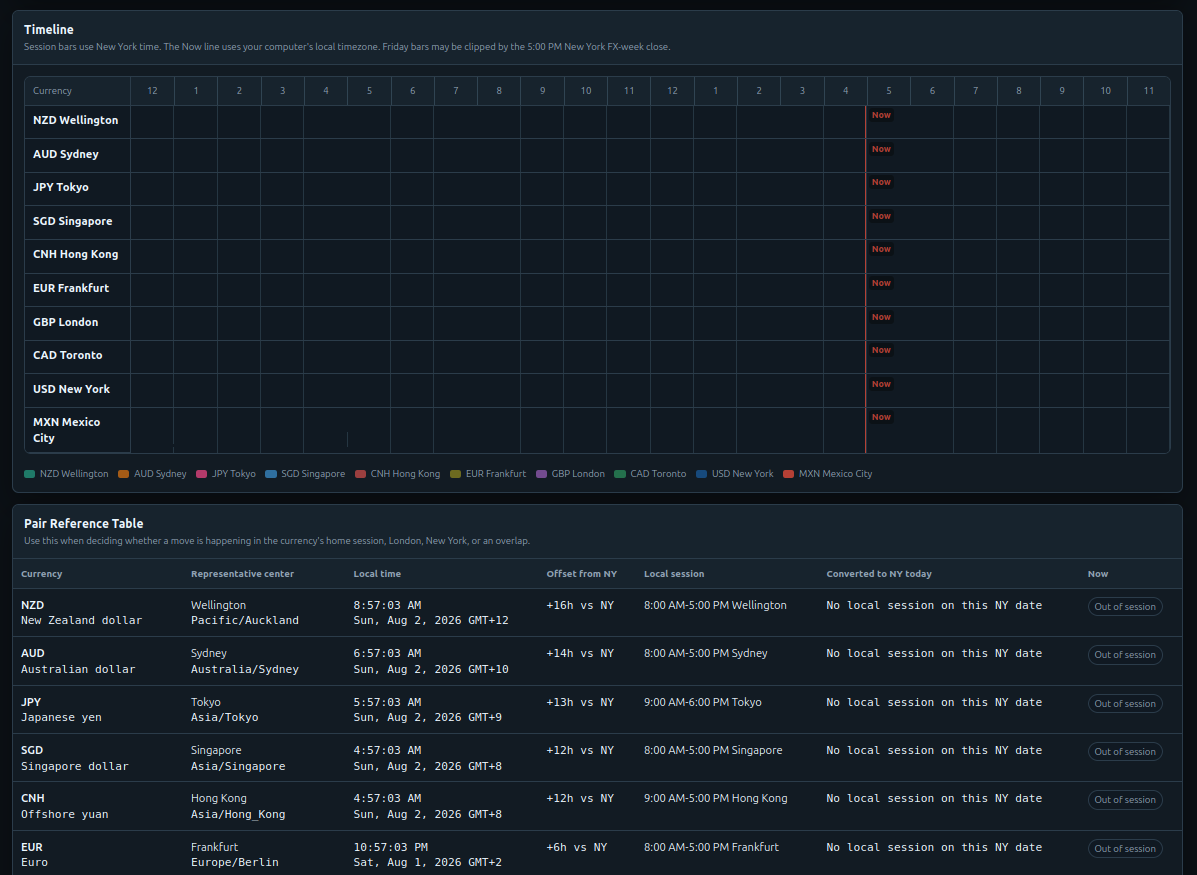Click the Now marker in MXN Mexico City row
Screen dimensions: 1197x875
pyautogui.click(x=881, y=418)
